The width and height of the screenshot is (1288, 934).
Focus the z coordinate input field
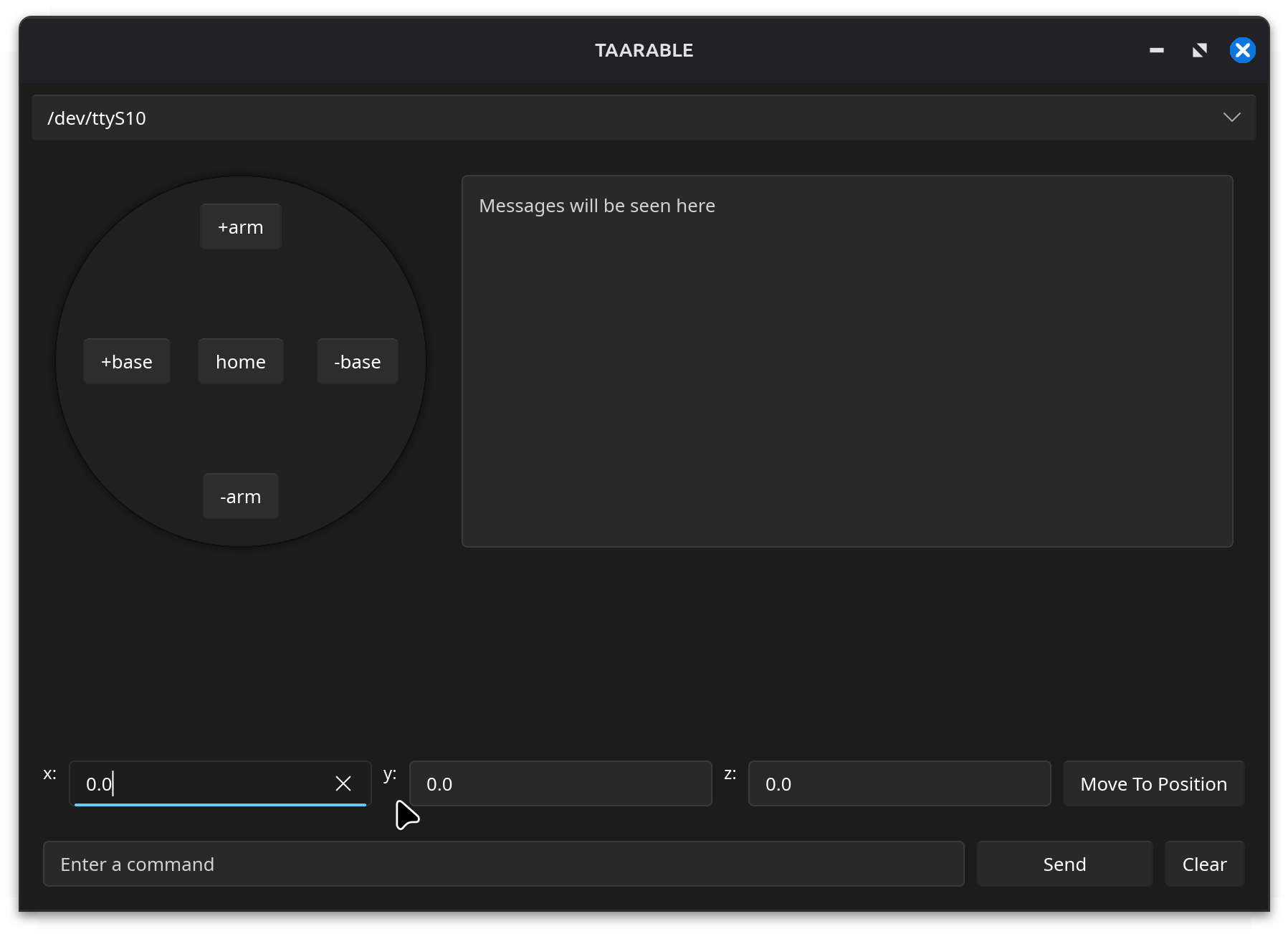pos(900,784)
